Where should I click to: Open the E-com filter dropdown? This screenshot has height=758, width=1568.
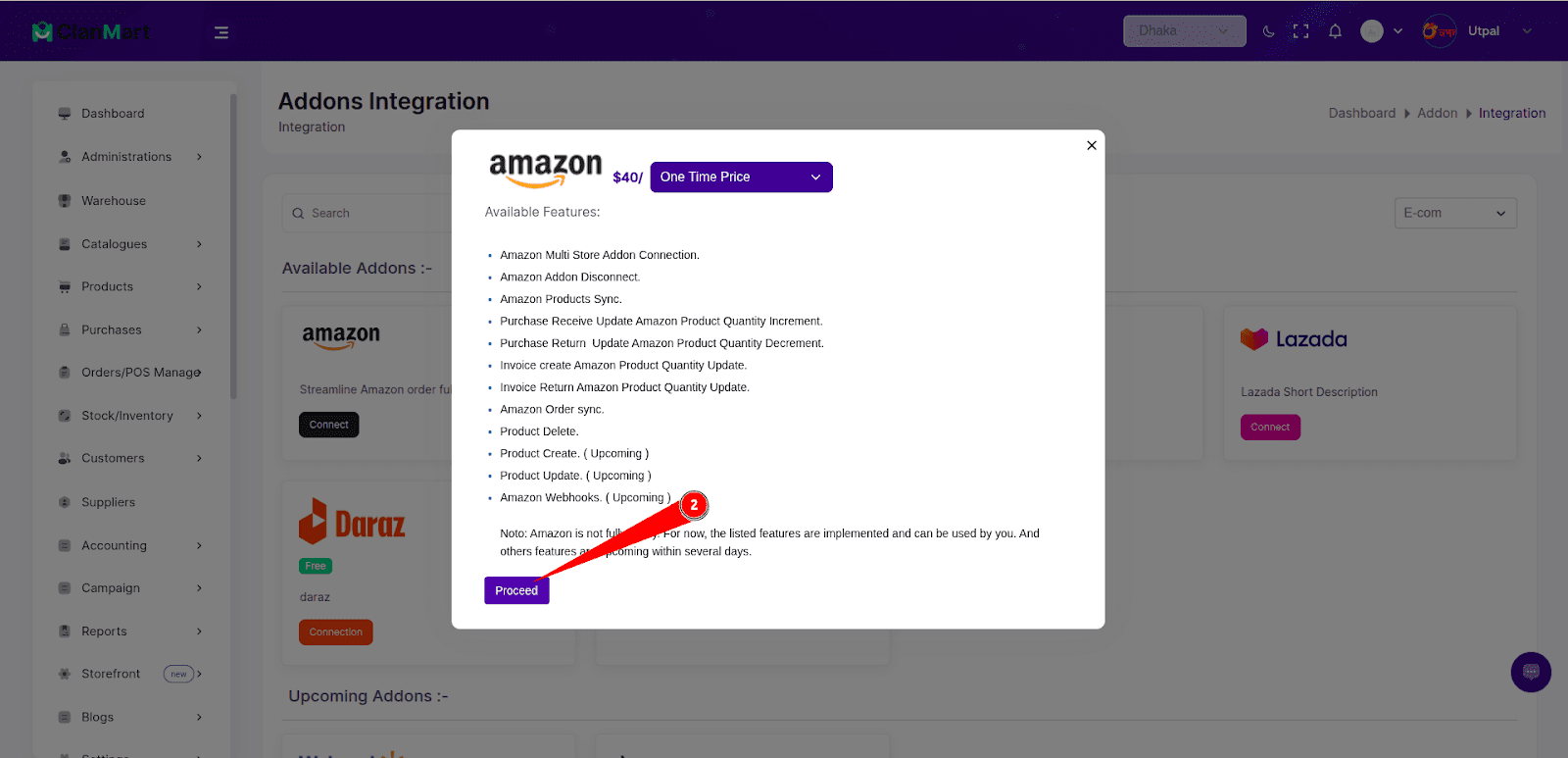tap(1455, 213)
